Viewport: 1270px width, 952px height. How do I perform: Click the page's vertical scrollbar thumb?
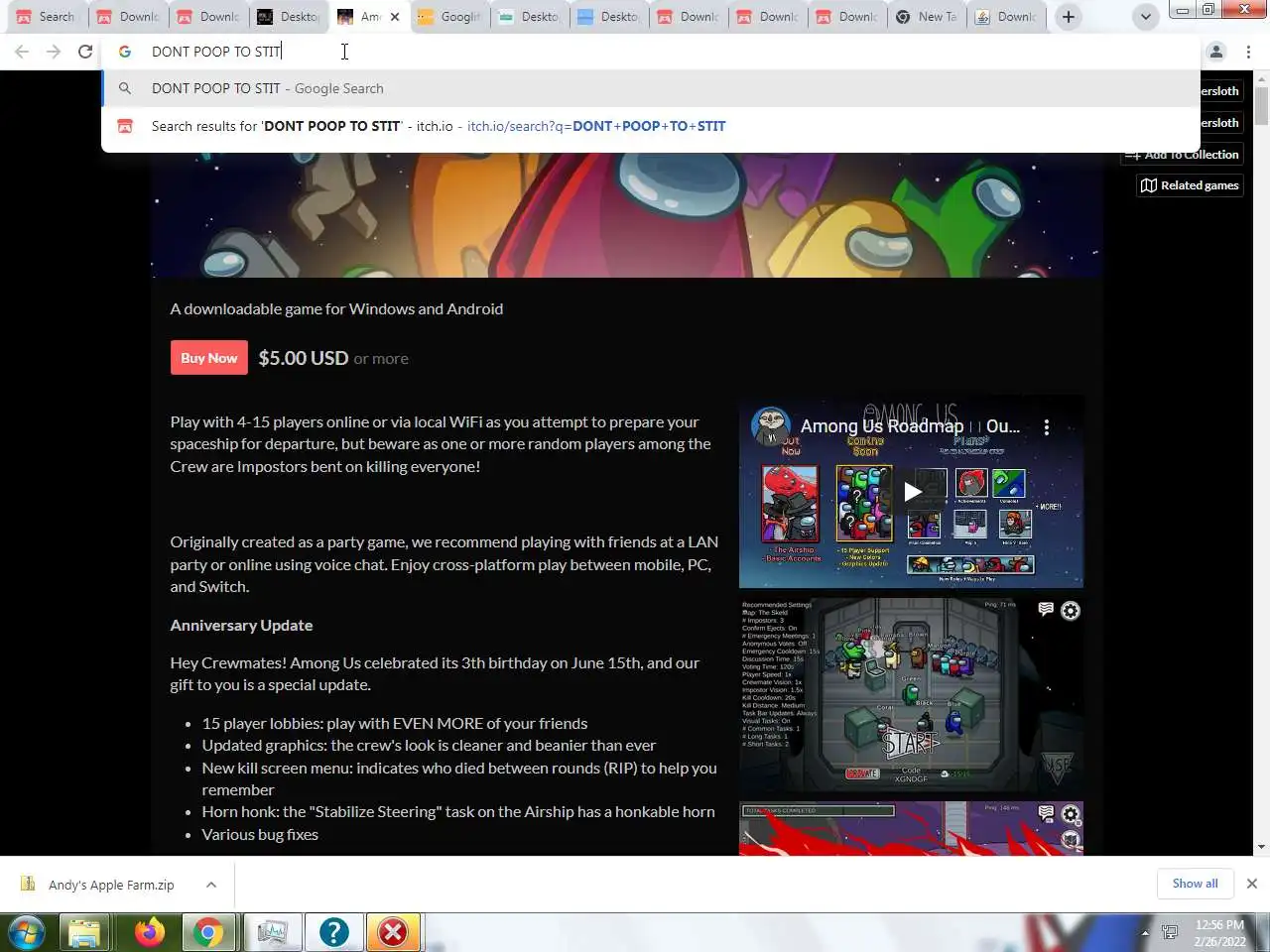[1261, 104]
